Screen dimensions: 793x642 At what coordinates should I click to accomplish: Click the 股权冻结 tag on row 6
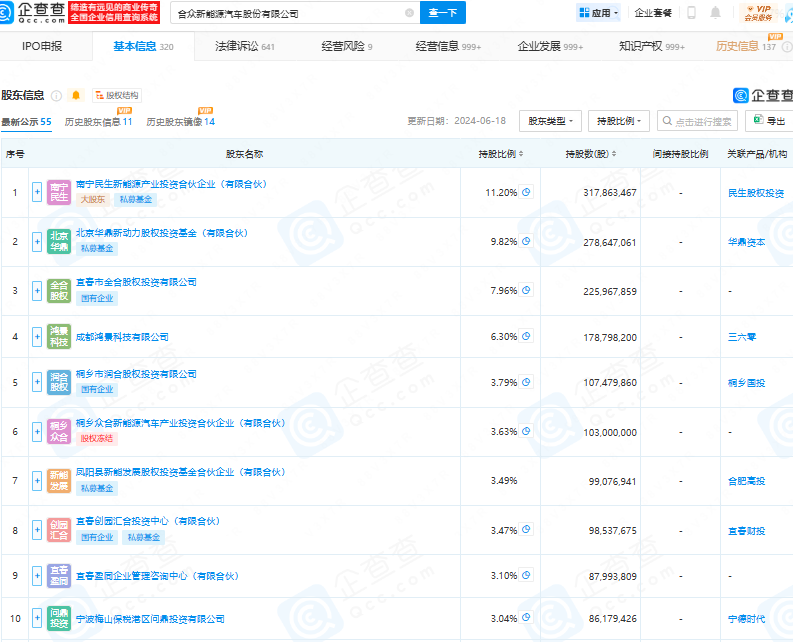pos(97,438)
